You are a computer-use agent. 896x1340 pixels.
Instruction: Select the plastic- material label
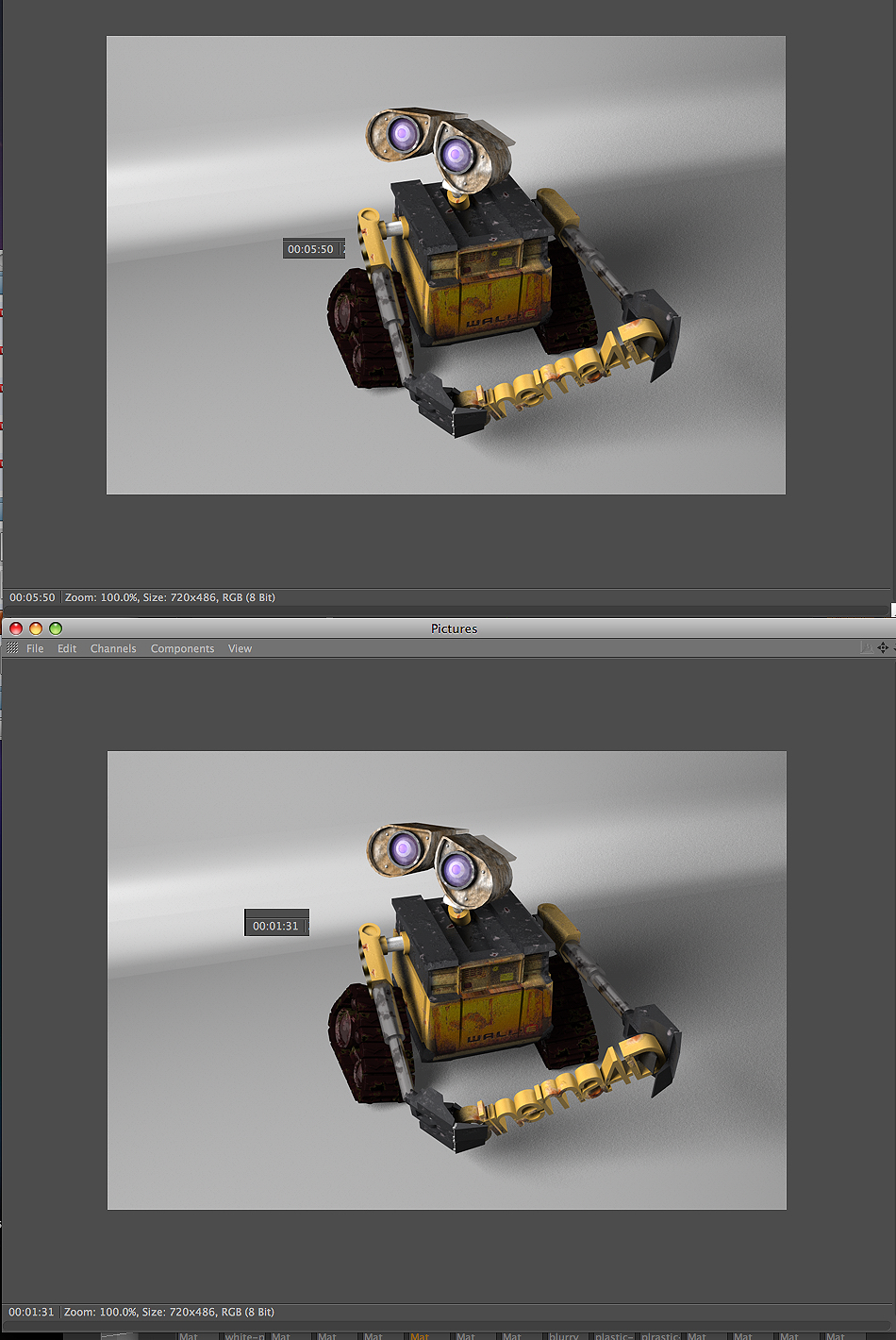click(614, 1335)
